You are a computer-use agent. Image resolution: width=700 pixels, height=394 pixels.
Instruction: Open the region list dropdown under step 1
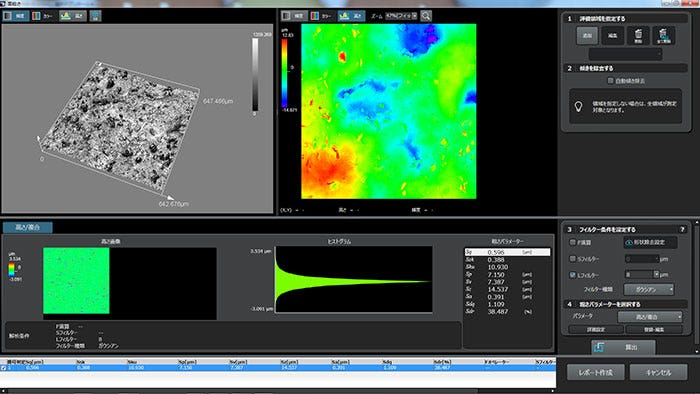coord(625,54)
